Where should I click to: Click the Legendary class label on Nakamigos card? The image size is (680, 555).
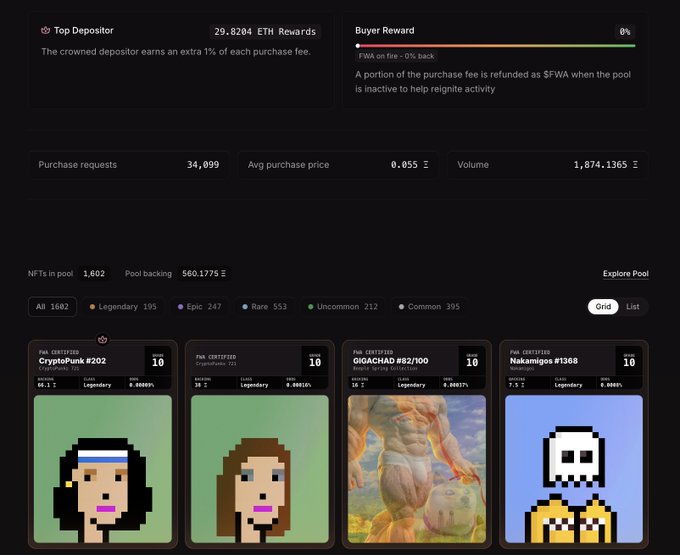(x=568, y=385)
